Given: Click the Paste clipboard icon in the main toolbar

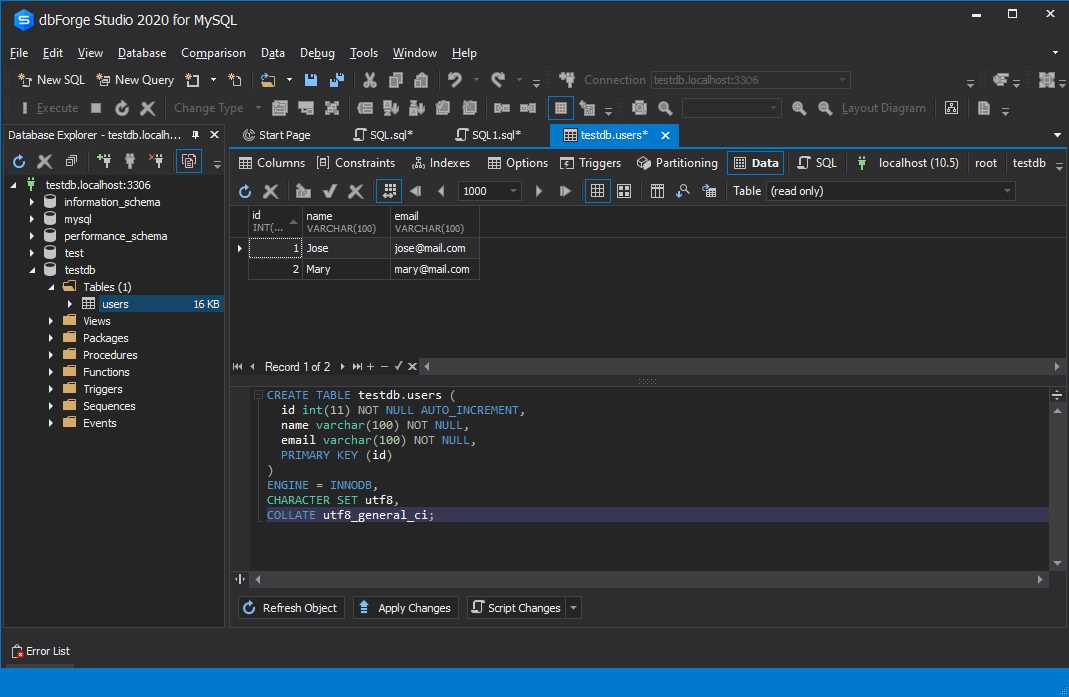Looking at the screenshot, I should 421,80.
